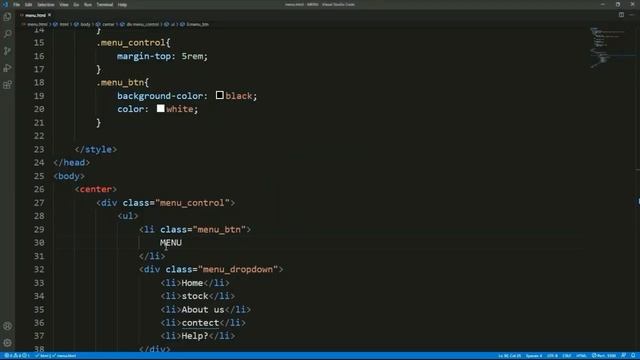This screenshot has width=640, height=360.
Task: Click the MENU text on line 30
Action: (171, 243)
